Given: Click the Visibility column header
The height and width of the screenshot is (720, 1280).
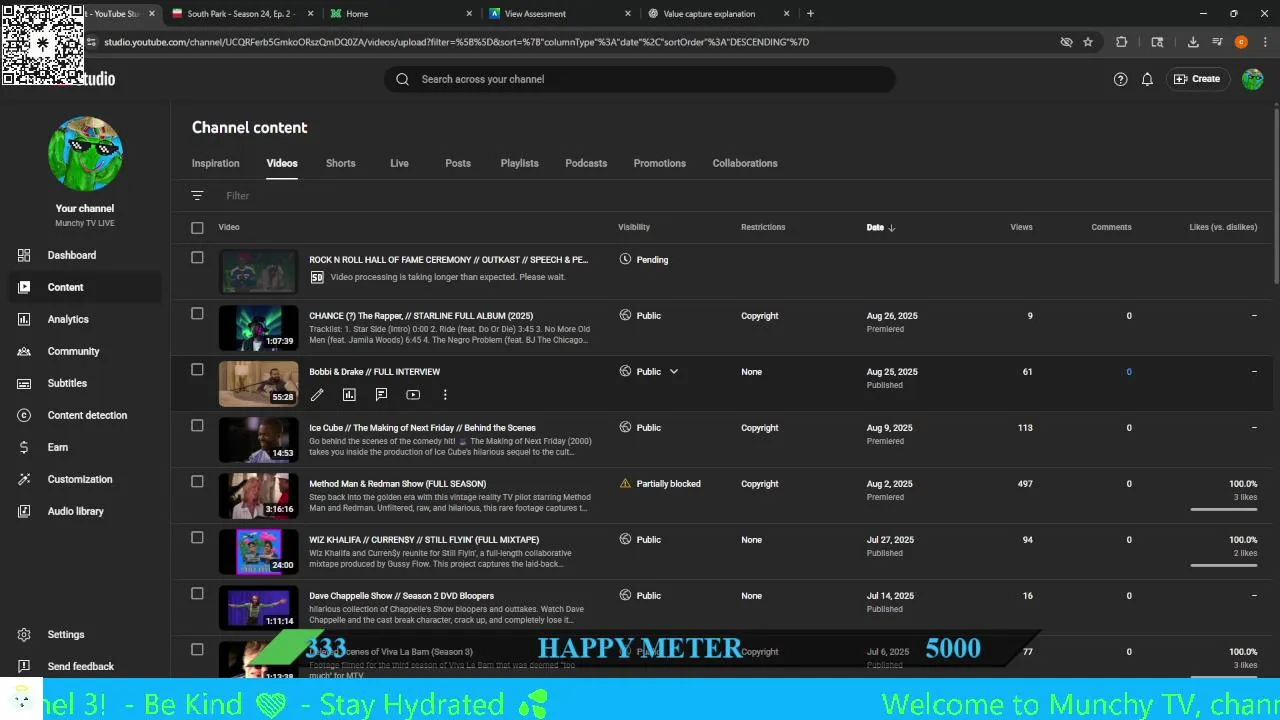Looking at the screenshot, I should (634, 228).
